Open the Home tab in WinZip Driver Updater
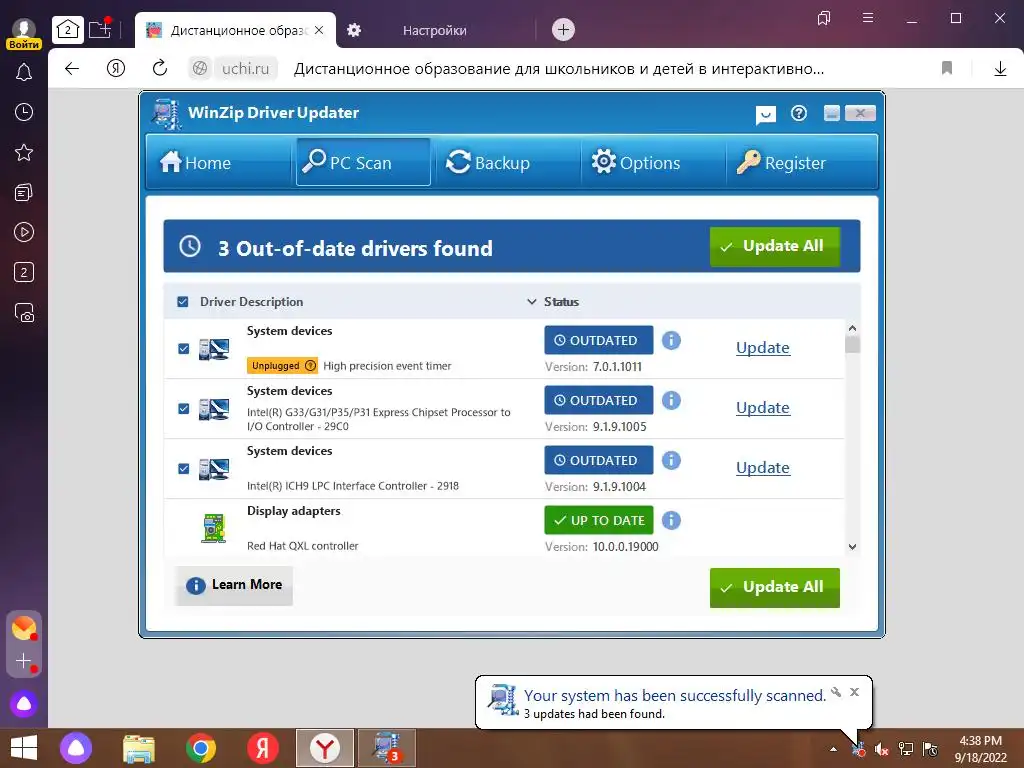 click(x=218, y=162)
